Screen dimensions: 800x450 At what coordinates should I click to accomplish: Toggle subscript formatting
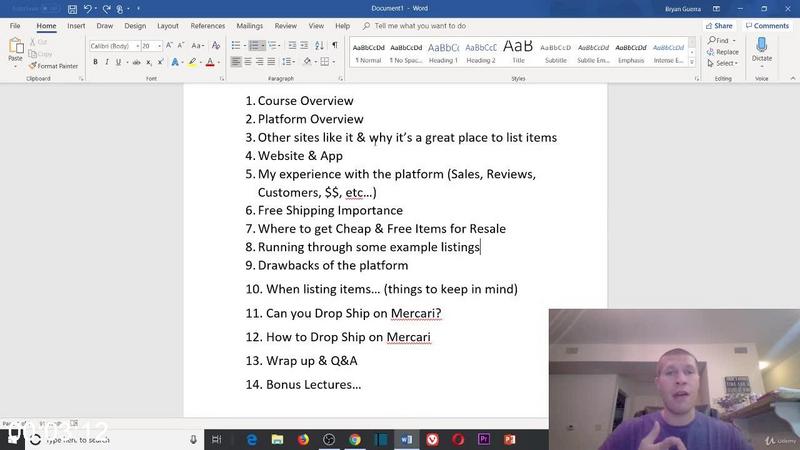coord(148,62)
